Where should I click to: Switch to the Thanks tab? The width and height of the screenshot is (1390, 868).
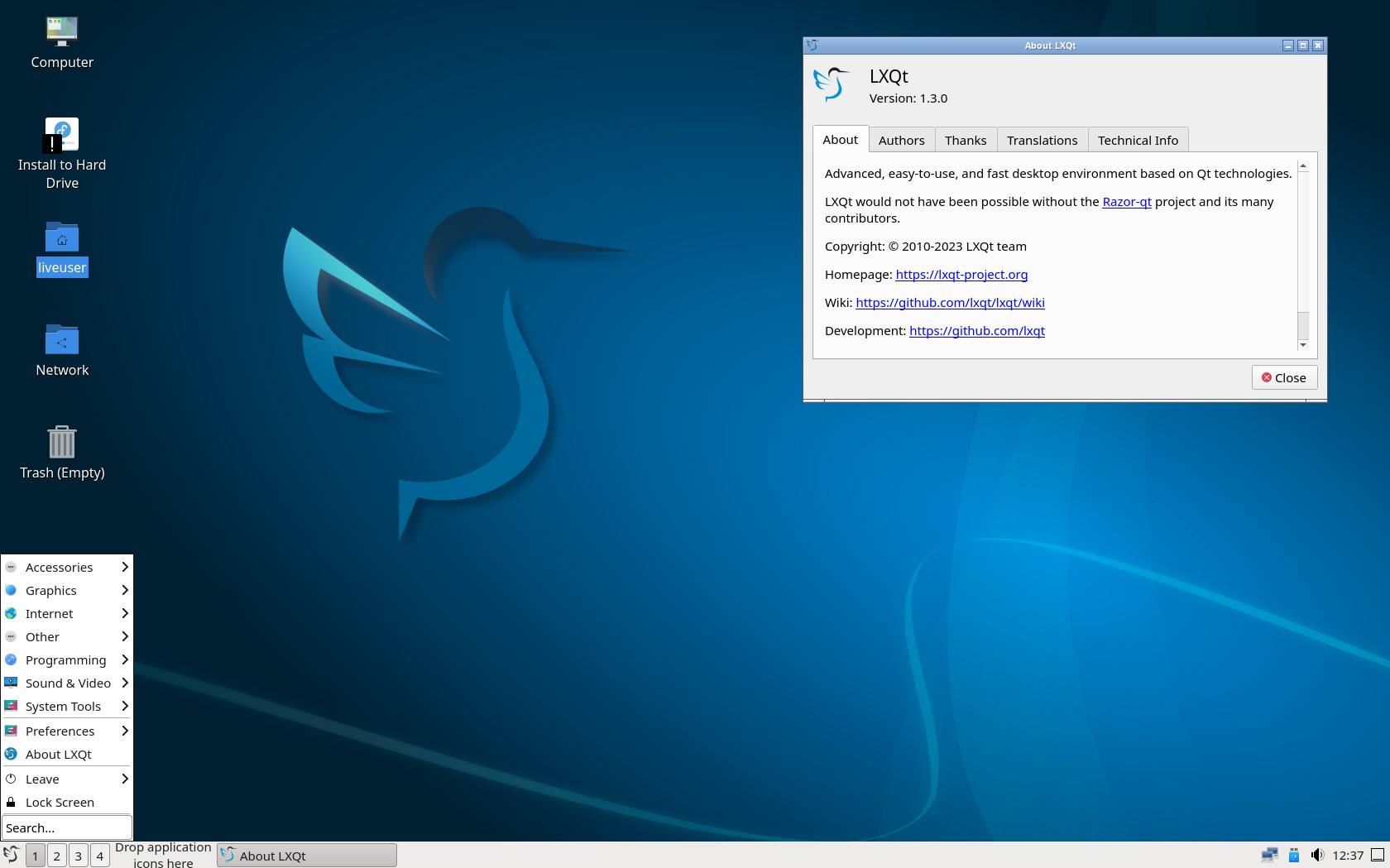pos(966,140)
